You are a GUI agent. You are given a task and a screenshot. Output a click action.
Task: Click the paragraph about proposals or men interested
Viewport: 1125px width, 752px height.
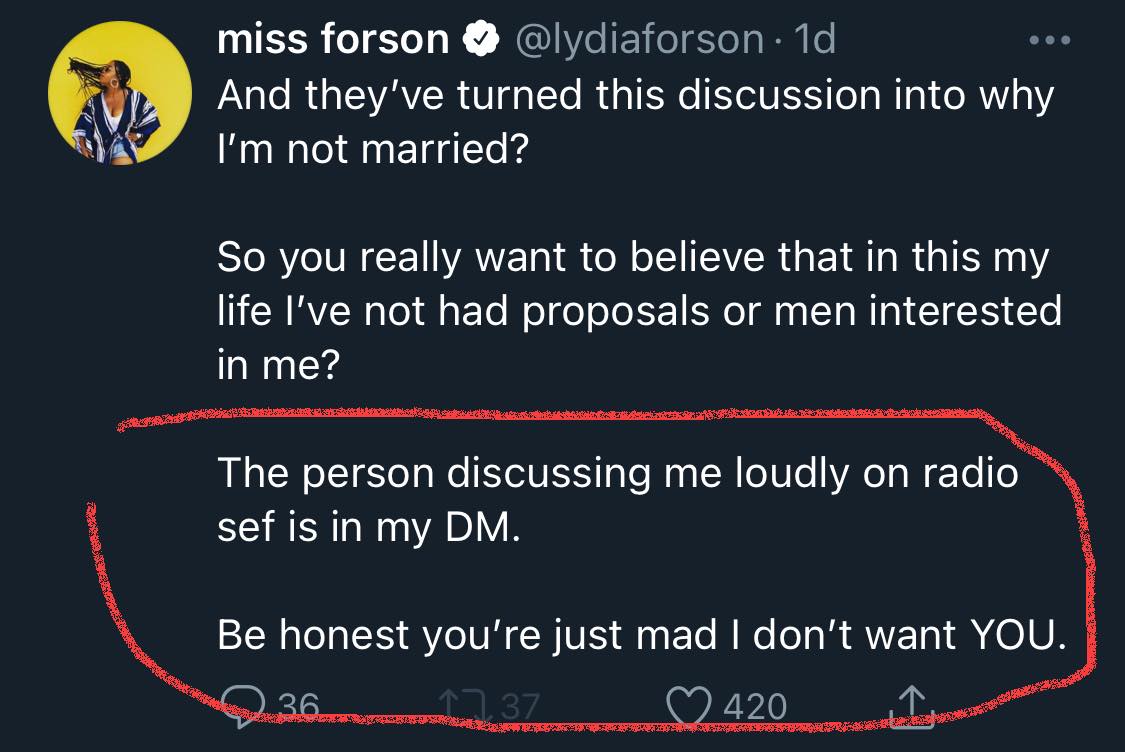639,313
